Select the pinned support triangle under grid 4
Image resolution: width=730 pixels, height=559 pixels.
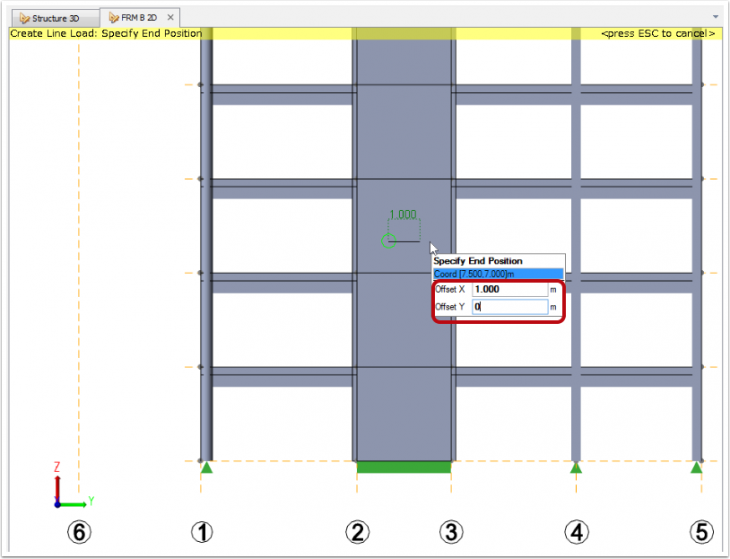tap(576, 467)
